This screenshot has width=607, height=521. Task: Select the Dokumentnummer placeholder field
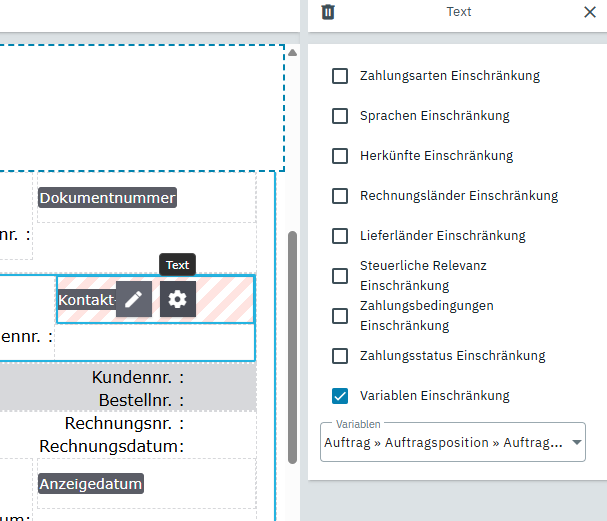107,198
